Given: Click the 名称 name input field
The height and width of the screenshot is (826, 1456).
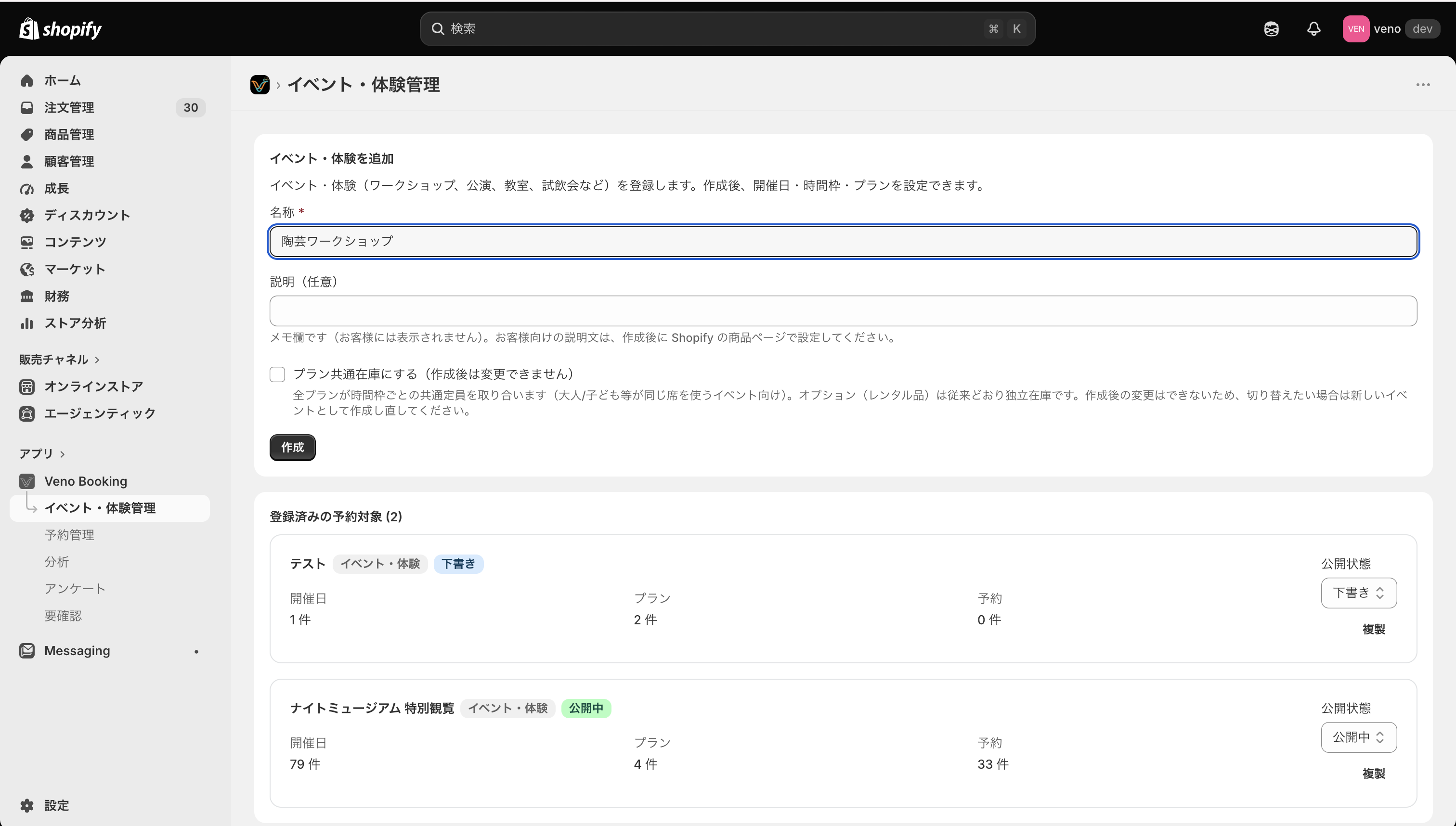Looking at the screenshot, I should tap(843, 242).
